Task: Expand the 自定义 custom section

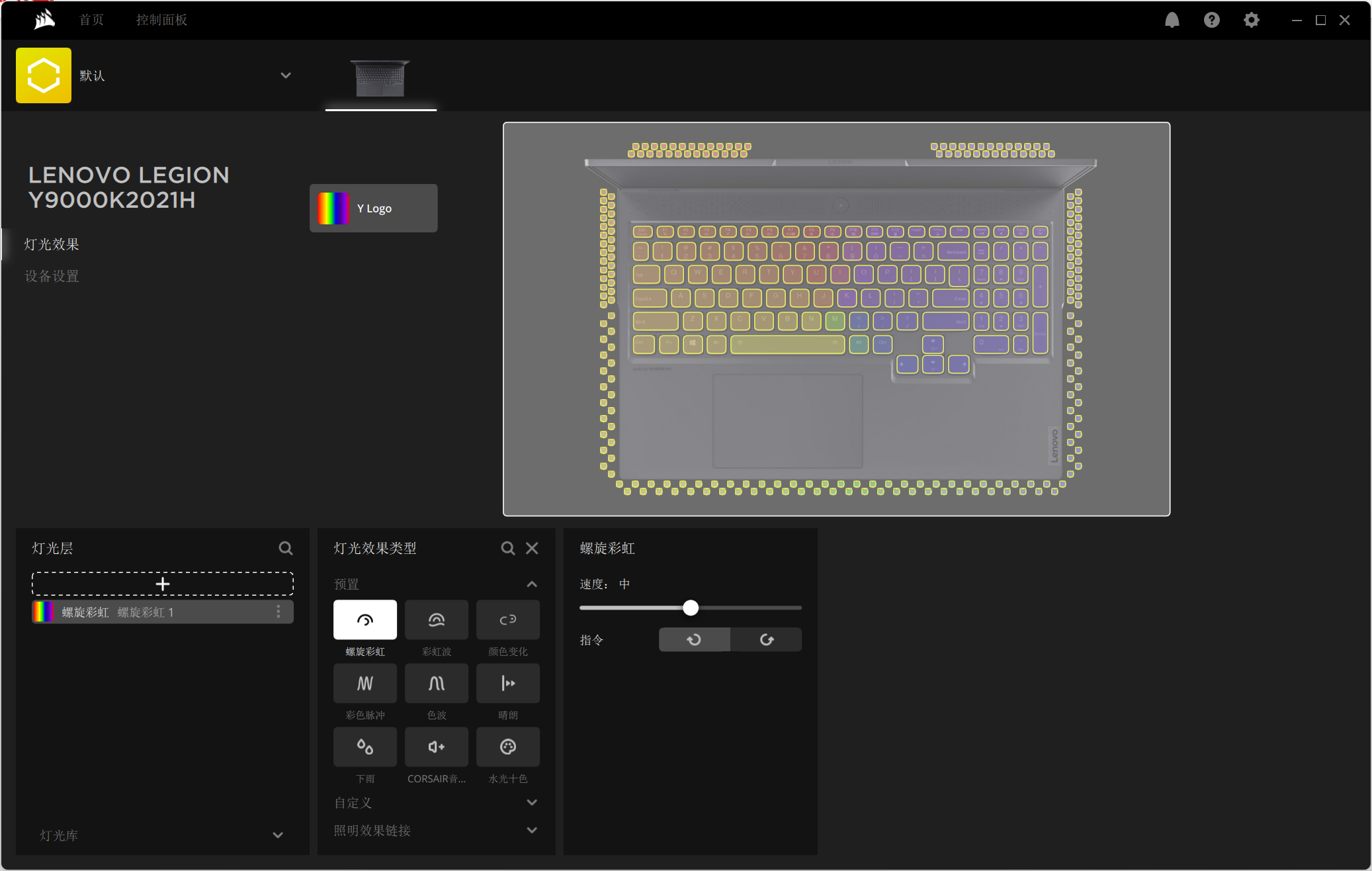Action: (x=532, y=803)
